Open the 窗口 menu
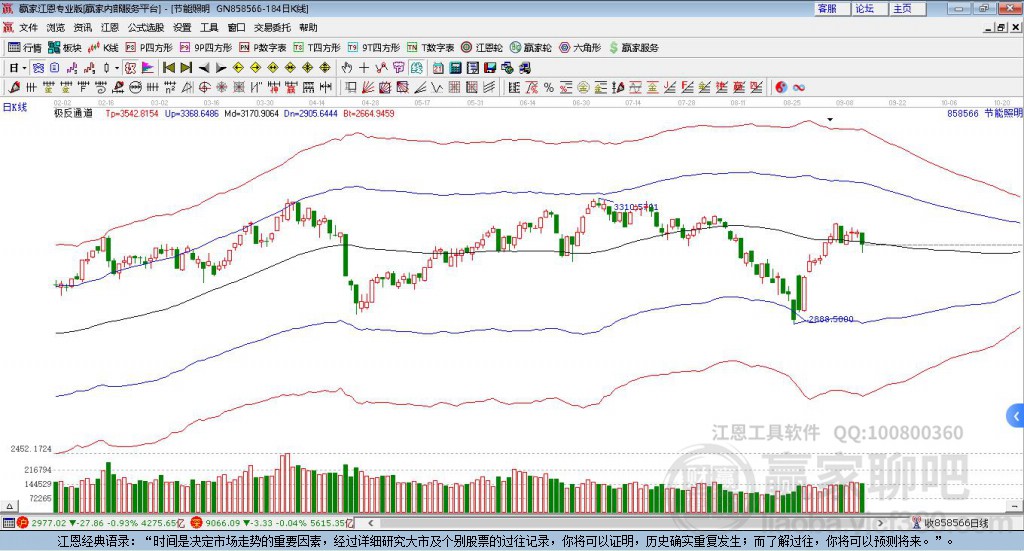 236,27
